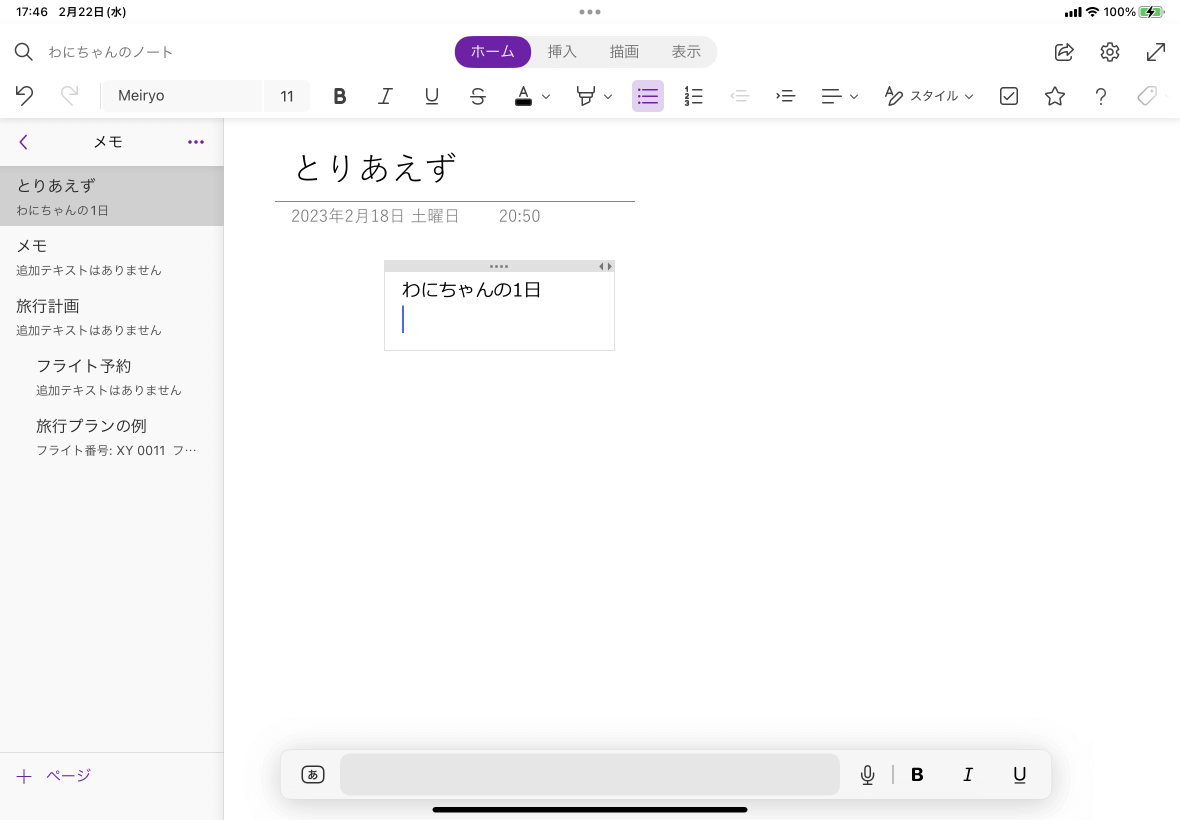Viewport: 1180px width, 820px height.
Task: Tap the three-dot multitasking indicator
Action: coord(590,12)
